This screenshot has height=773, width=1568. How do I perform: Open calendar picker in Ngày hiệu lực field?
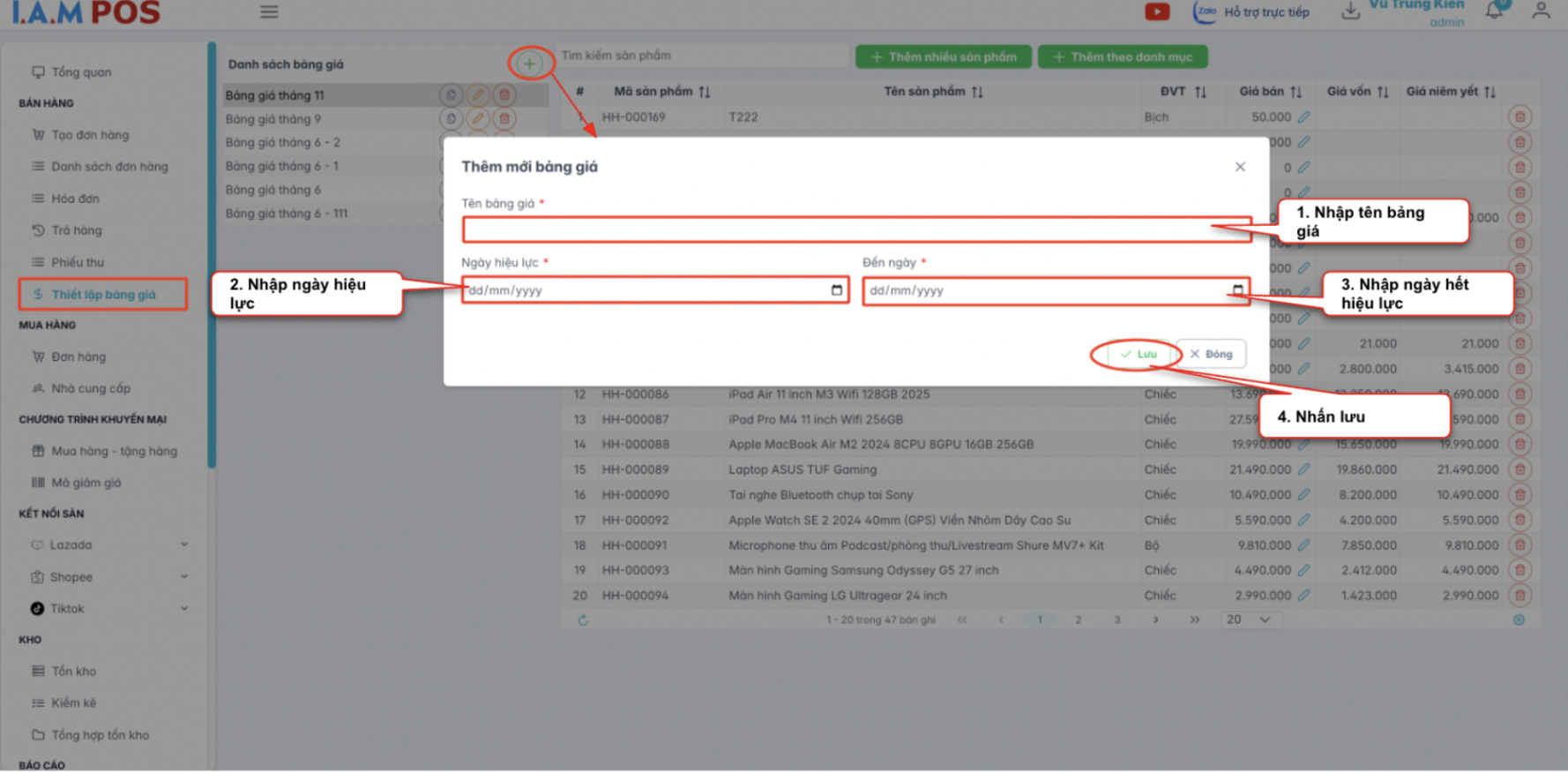pos(836,290)
